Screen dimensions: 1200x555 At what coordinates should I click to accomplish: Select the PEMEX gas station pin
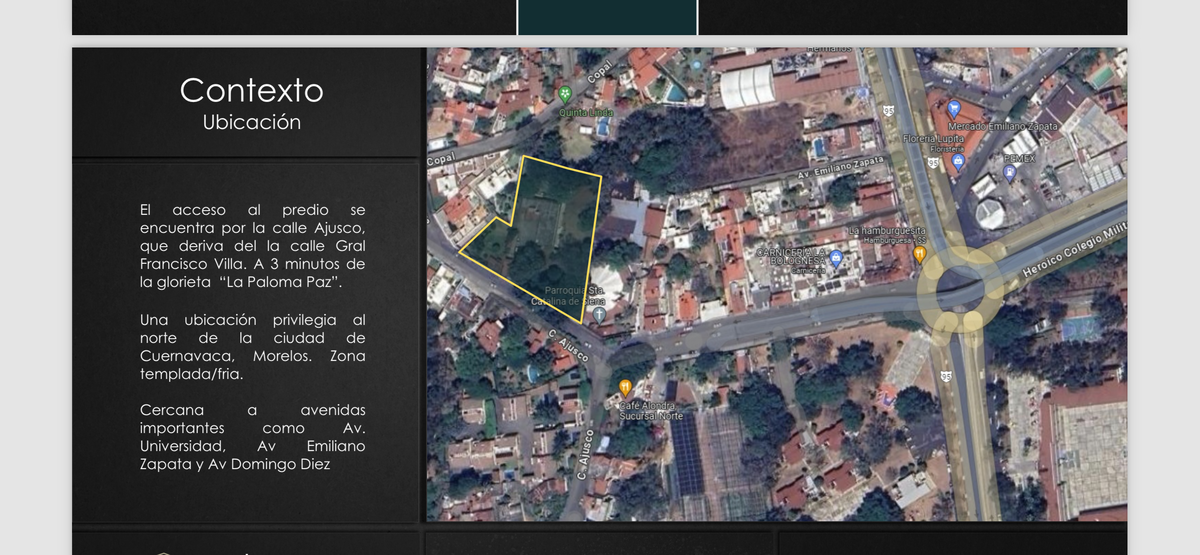(1010, 172)
